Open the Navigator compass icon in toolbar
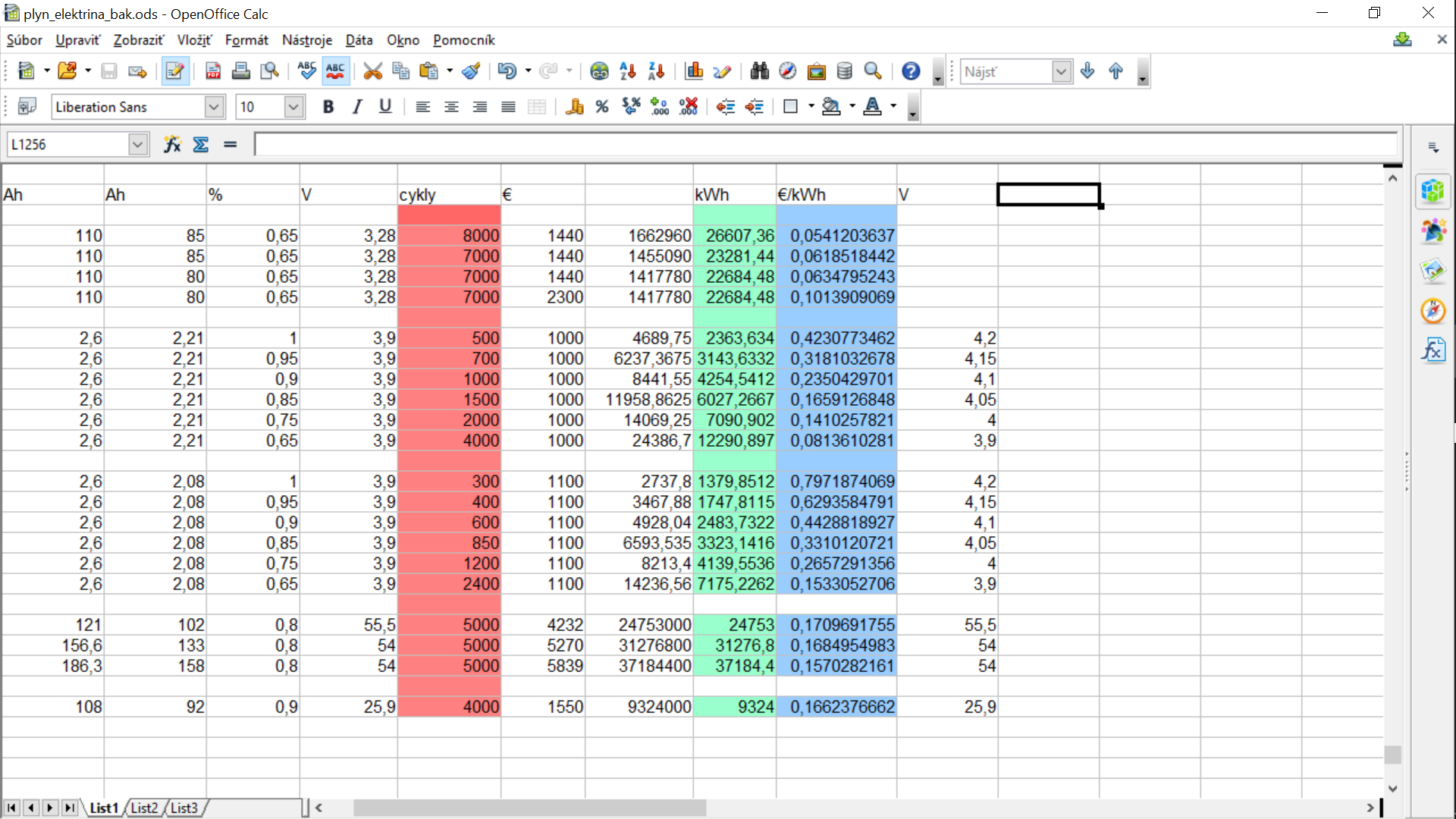1456x819 pixels. tap(788, 71)
